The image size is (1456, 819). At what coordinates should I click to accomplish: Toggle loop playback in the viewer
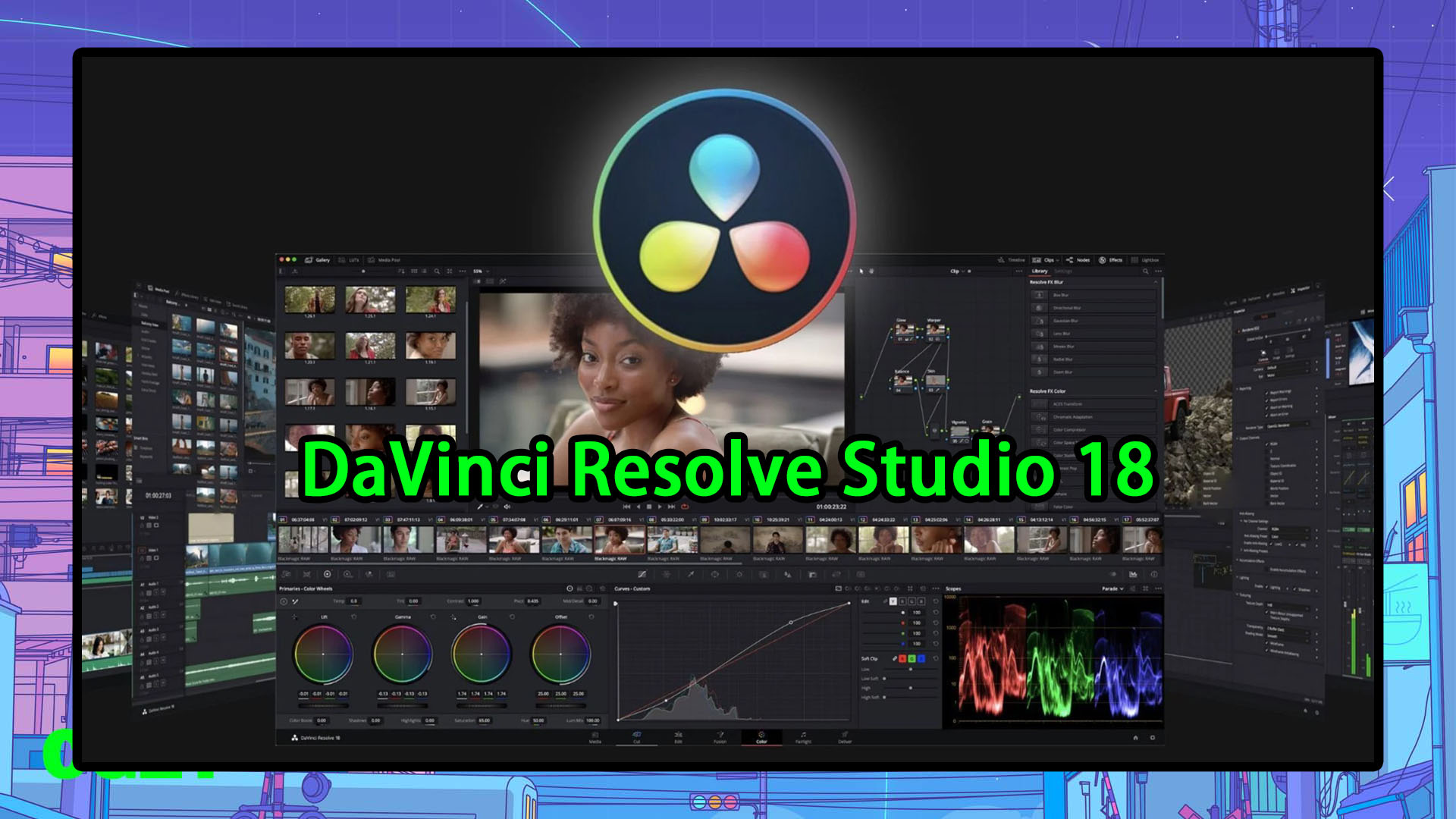(x=685, y=506)
